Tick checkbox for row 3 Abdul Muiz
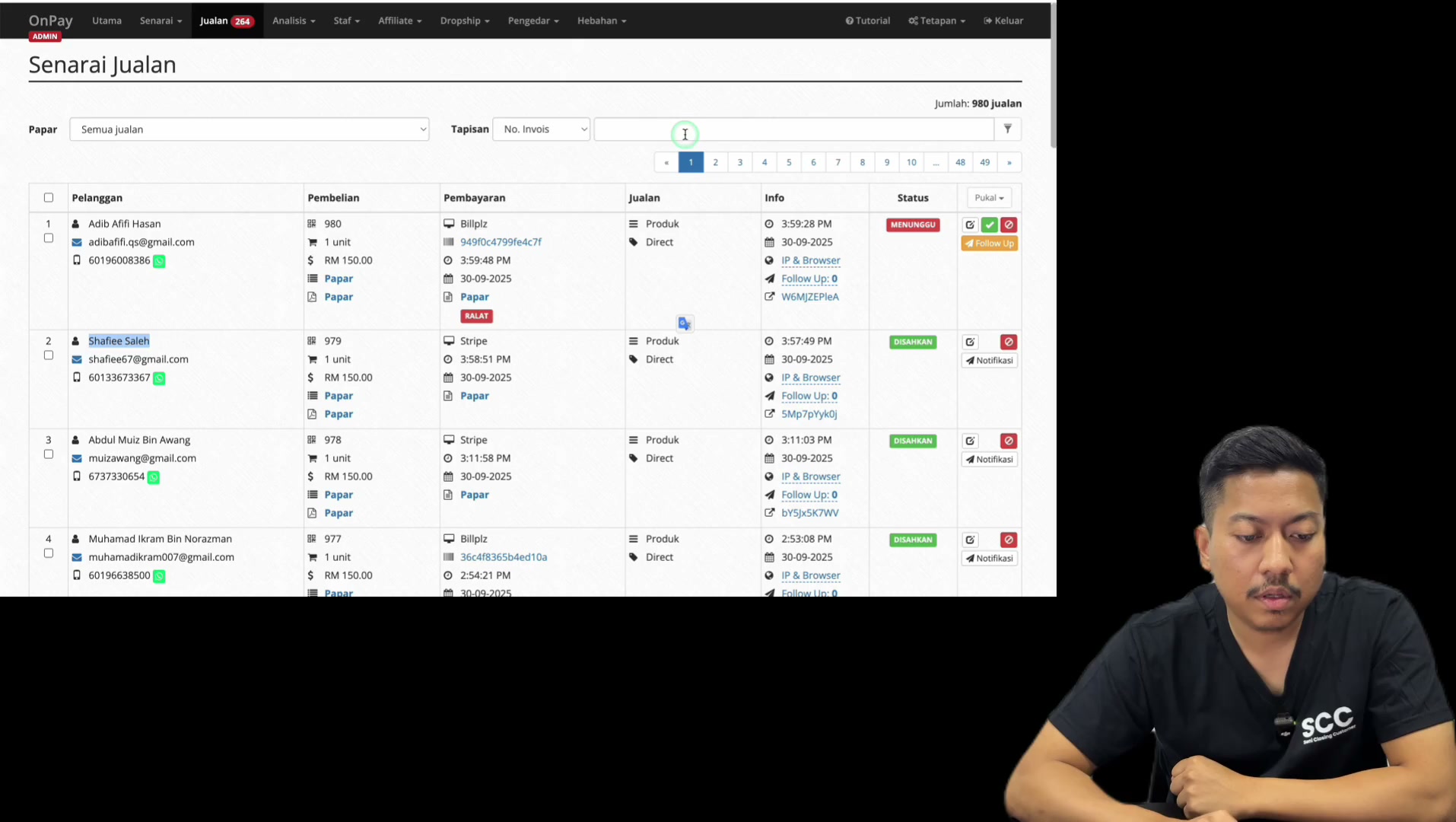This screenshot has height=822, width=1456. [x=49, y=454]
